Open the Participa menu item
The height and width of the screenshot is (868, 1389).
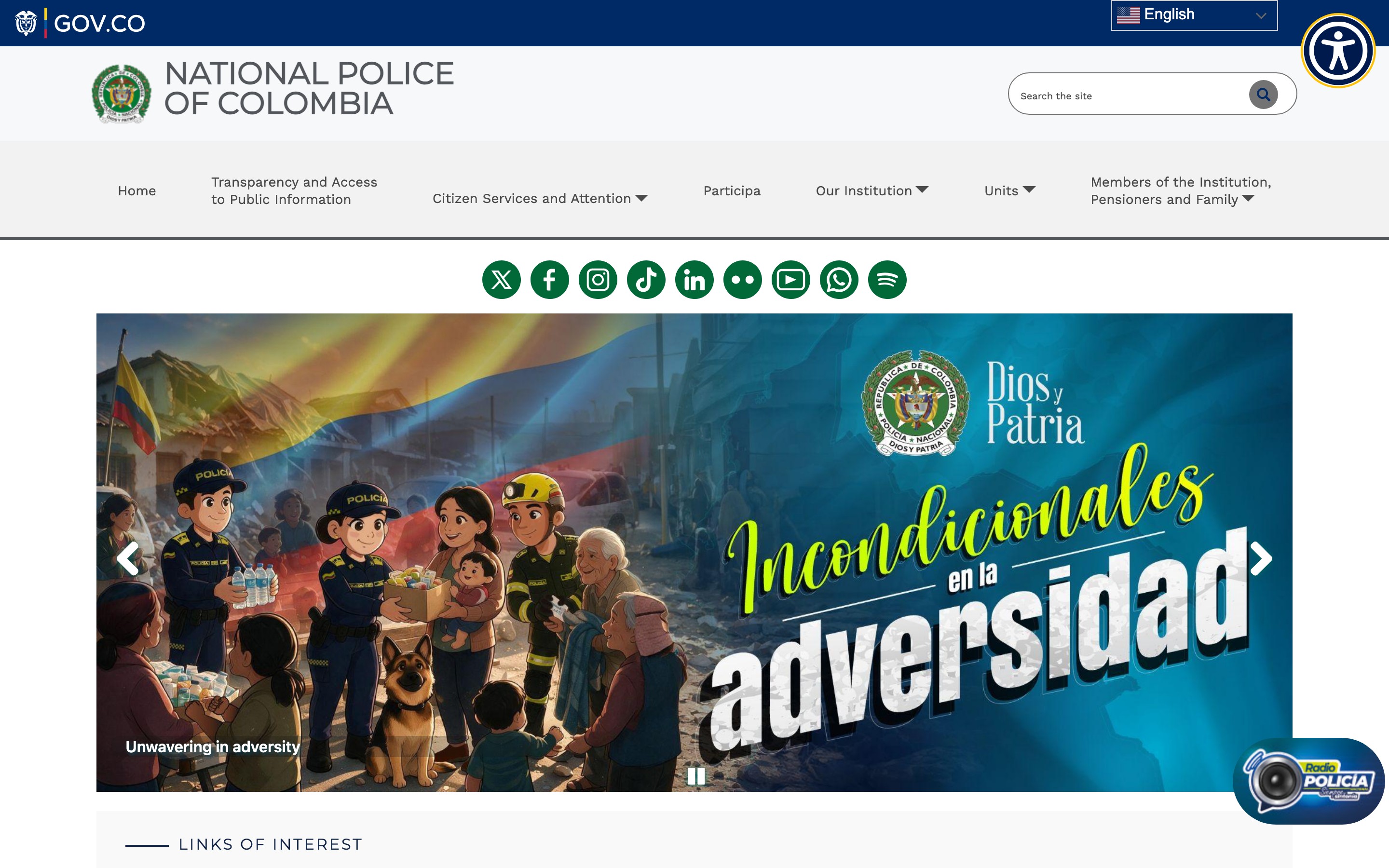tap(732, 190)
